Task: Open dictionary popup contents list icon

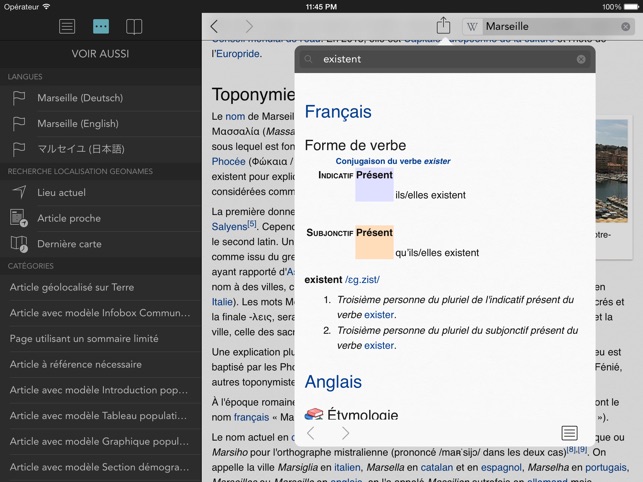Action: click(569, 433)
